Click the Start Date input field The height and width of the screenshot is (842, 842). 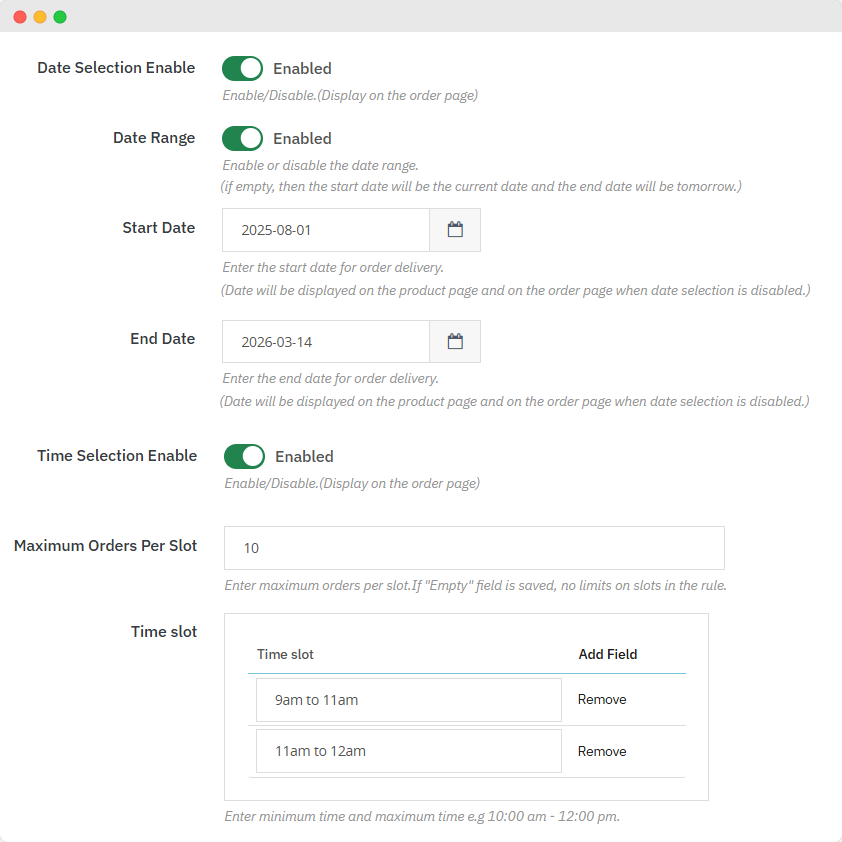pos(326,230)
